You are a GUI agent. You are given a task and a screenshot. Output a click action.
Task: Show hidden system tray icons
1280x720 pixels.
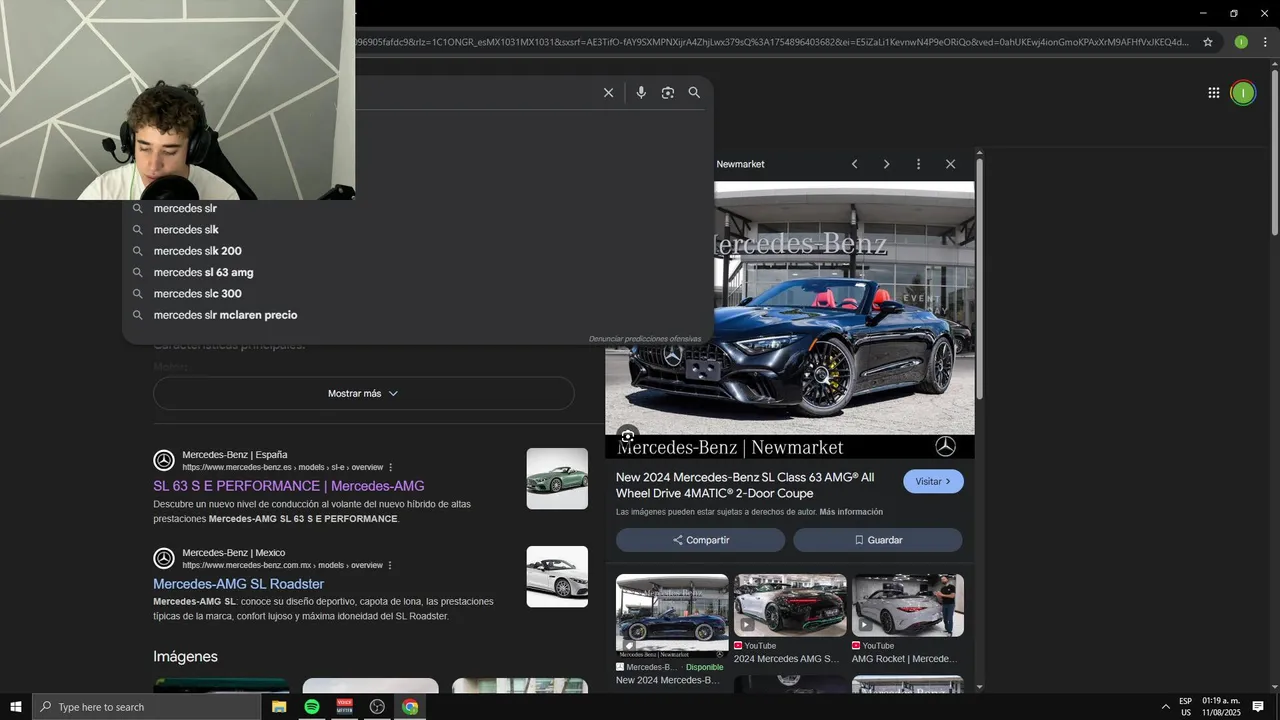coord(1165,707)
